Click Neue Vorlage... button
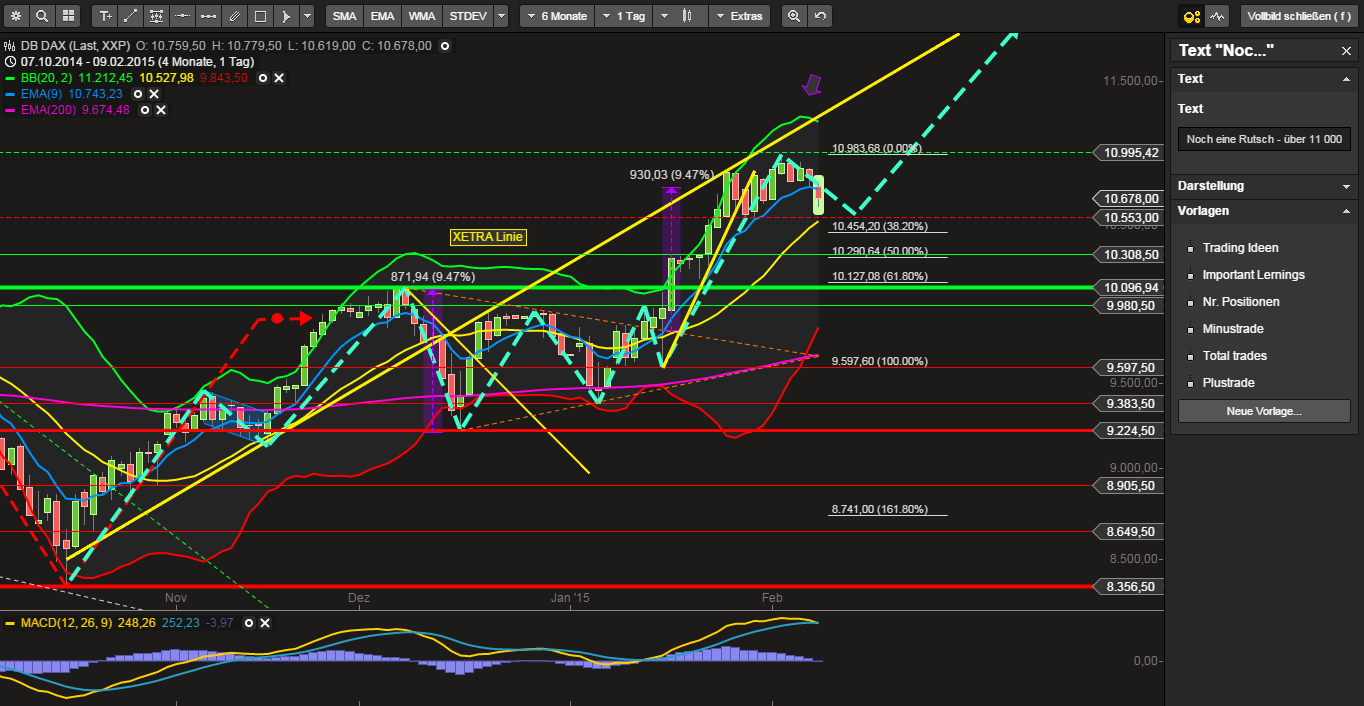Viewport: 1364px width, 706px height. [1264, 411]
